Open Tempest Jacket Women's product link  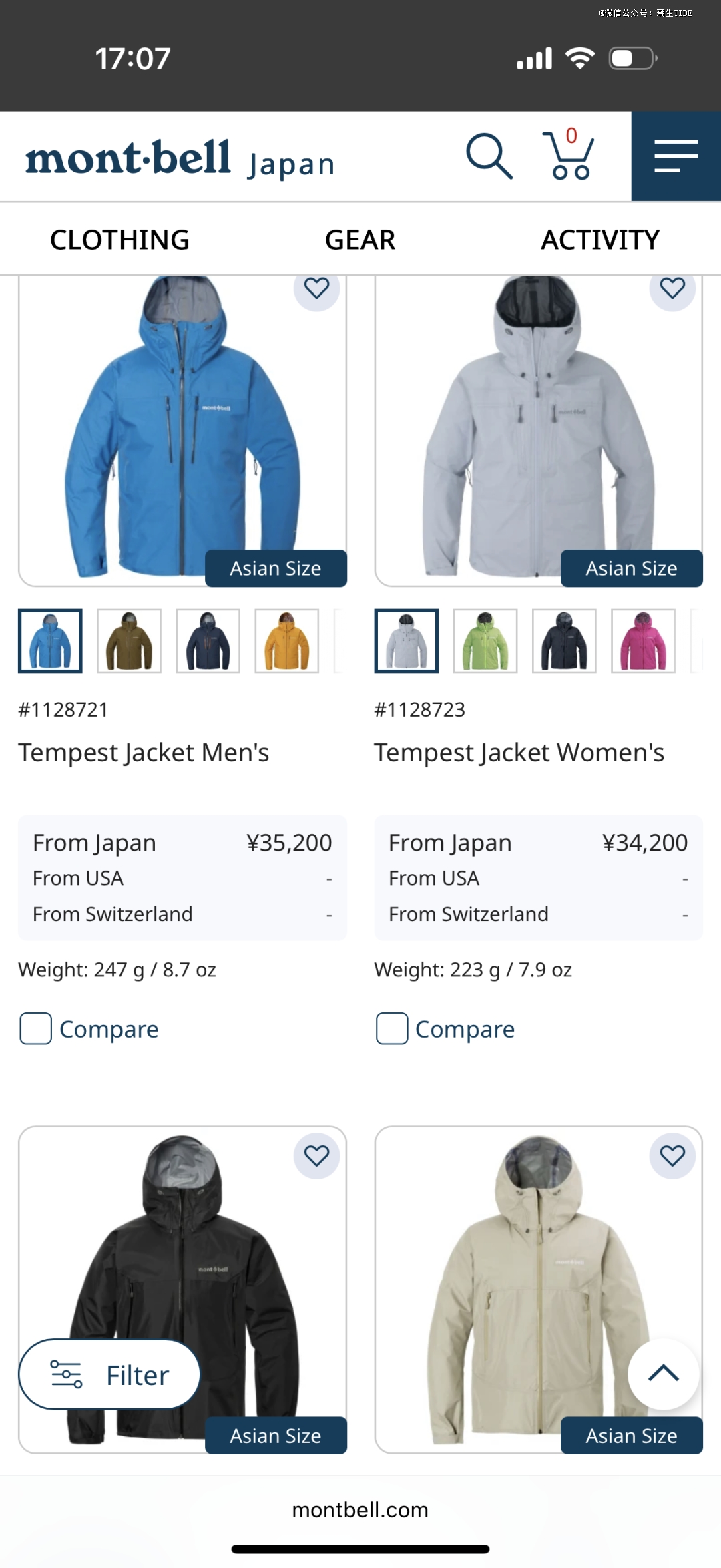pyautogui.click(x=519, y=753)
